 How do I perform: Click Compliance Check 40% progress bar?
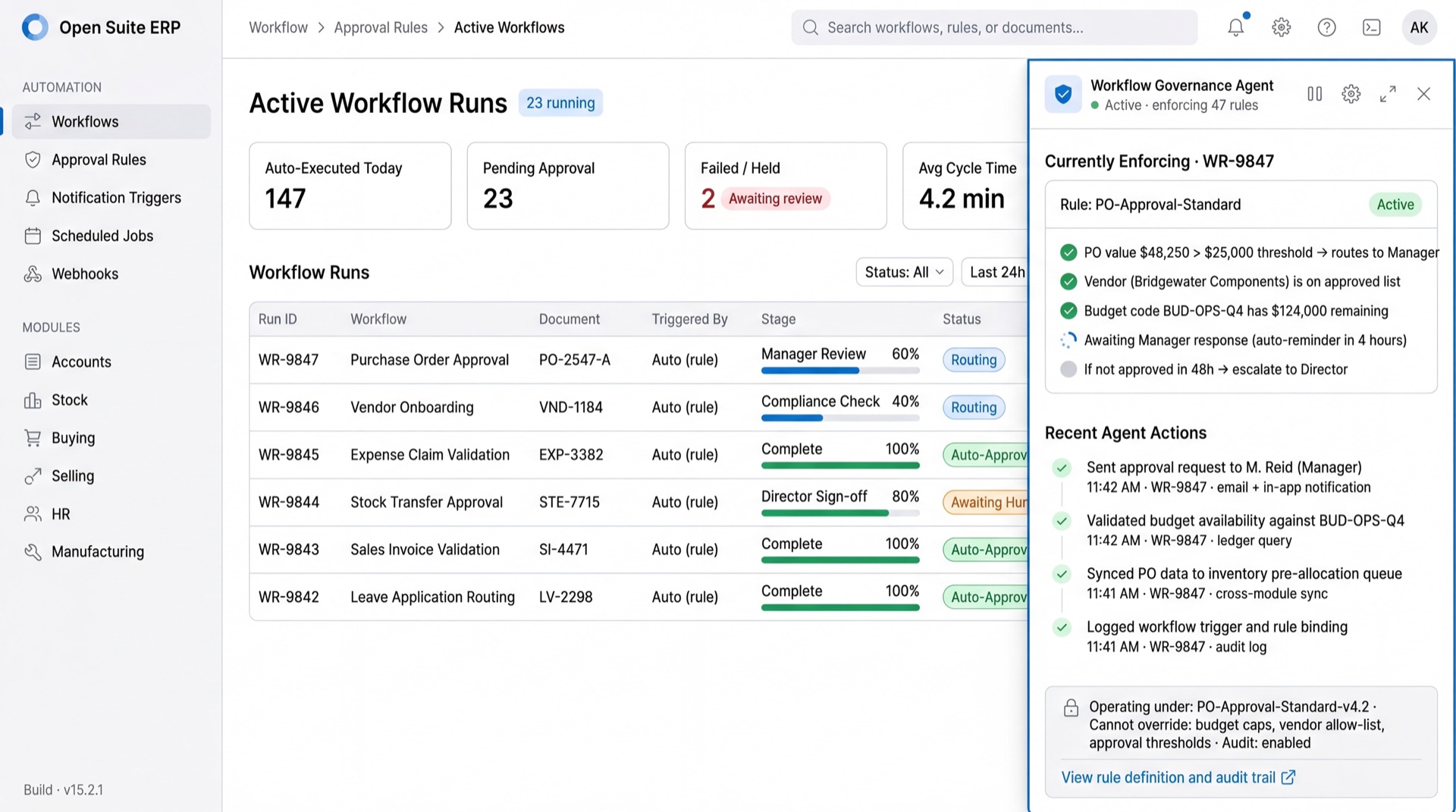840,418
